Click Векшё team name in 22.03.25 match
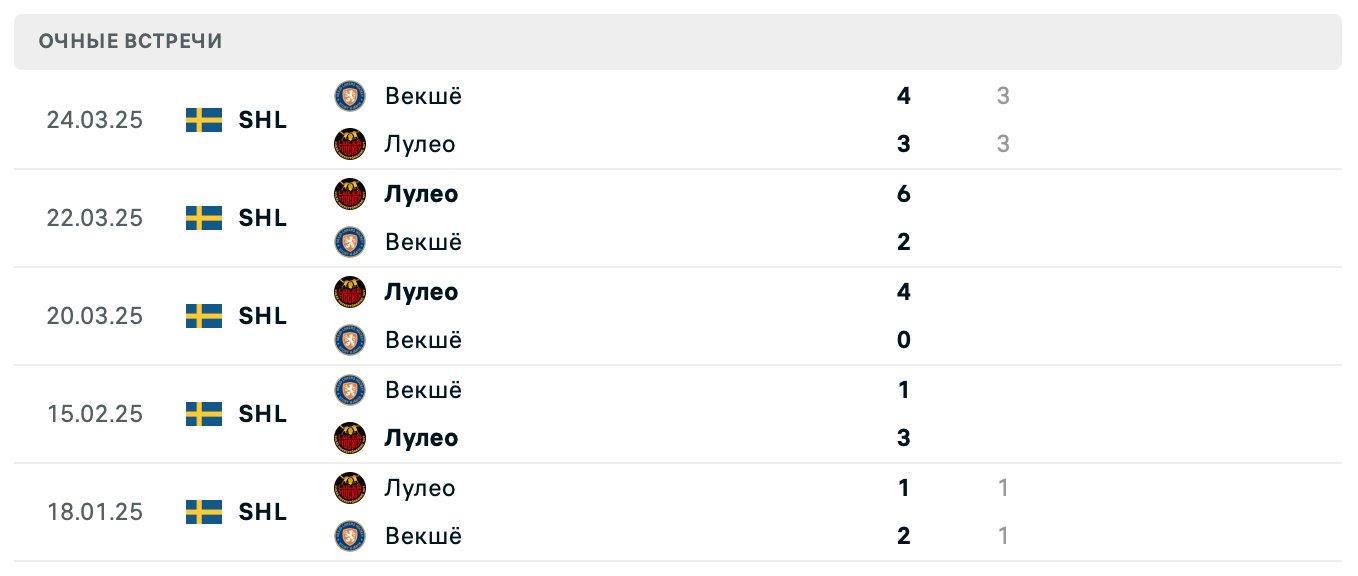This screenshot has height=576, width=1358. 424,242
